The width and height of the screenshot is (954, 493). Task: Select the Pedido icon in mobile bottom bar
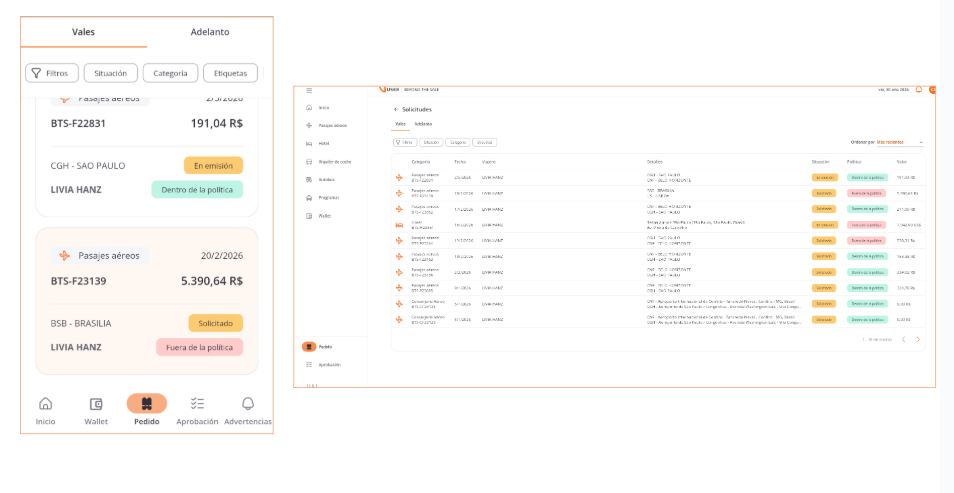pyautogui.click(x=146, y=404)
